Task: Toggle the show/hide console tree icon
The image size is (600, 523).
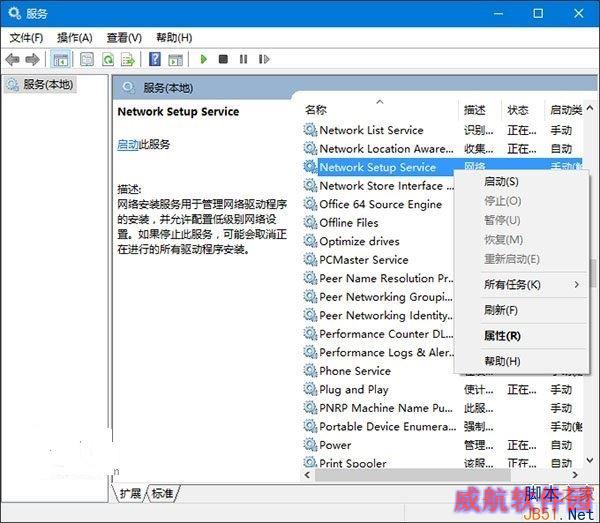Action: [x=60, y=59]
